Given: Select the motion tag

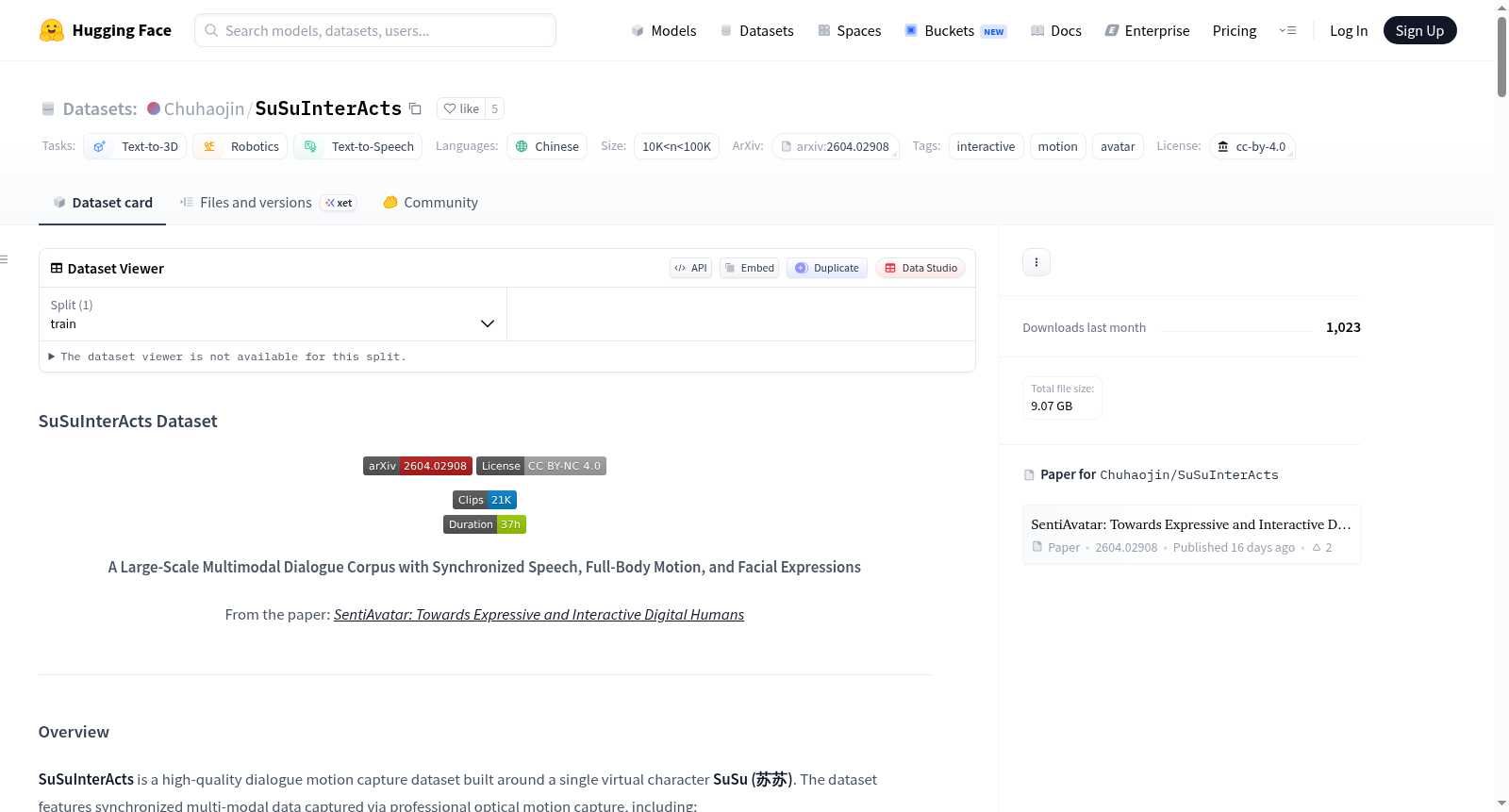Looking at the screenshot, I should [x=1057, y=146].
